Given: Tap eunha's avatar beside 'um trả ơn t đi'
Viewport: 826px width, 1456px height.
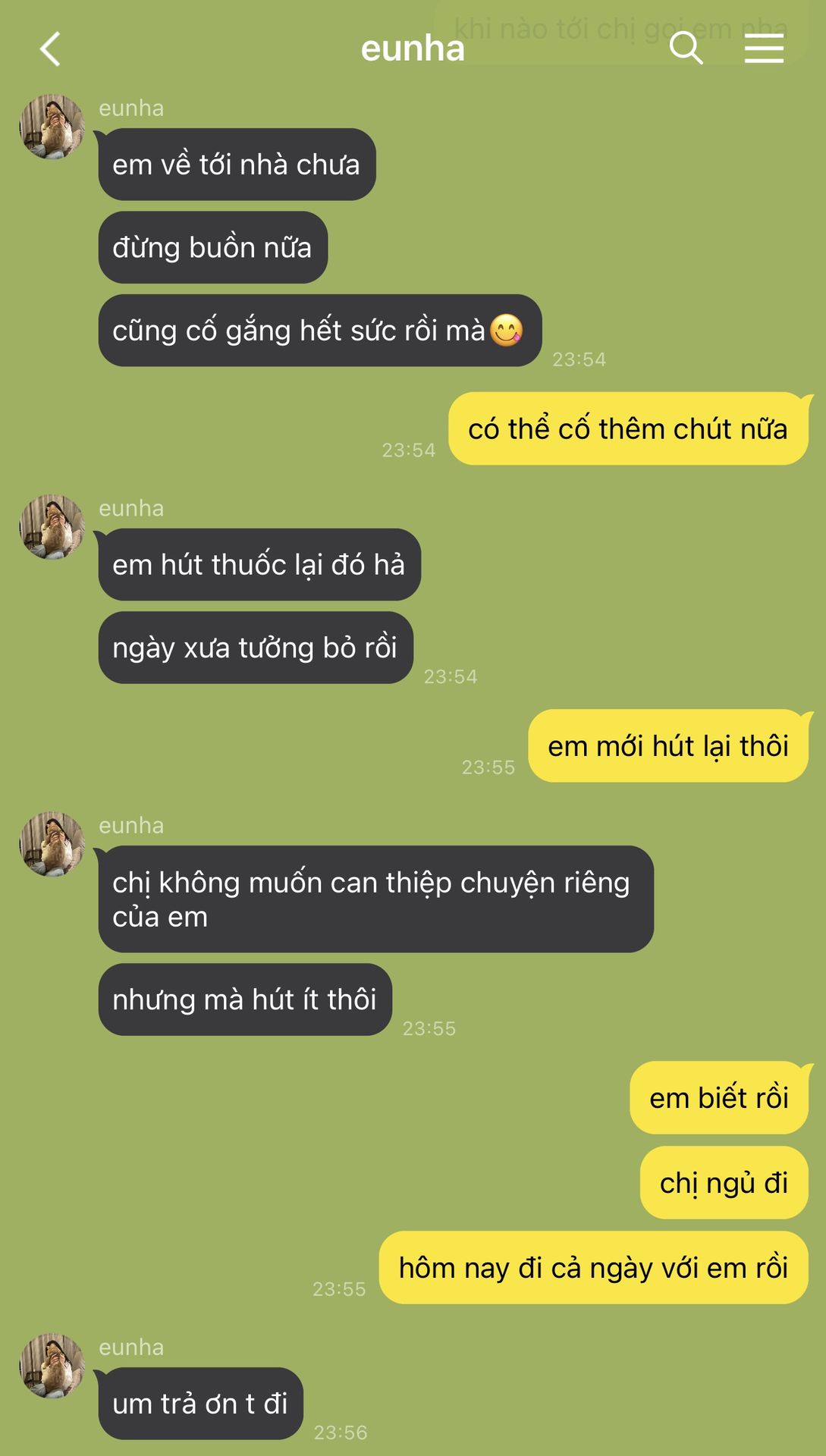Looking at the screenshot, I should 52,1366.
